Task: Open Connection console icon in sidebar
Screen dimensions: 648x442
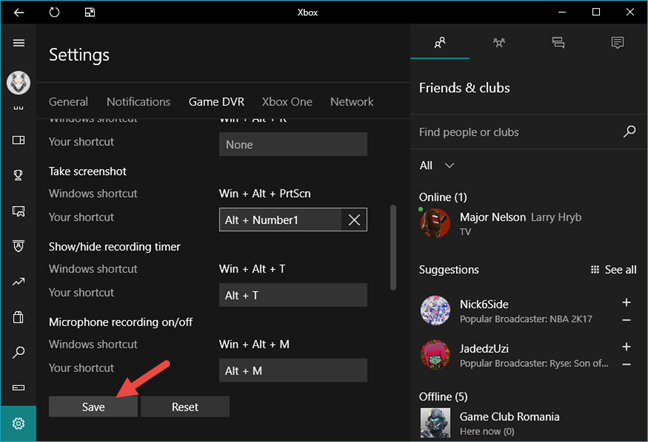Action: pyautogui.click(x=19, y=387)
